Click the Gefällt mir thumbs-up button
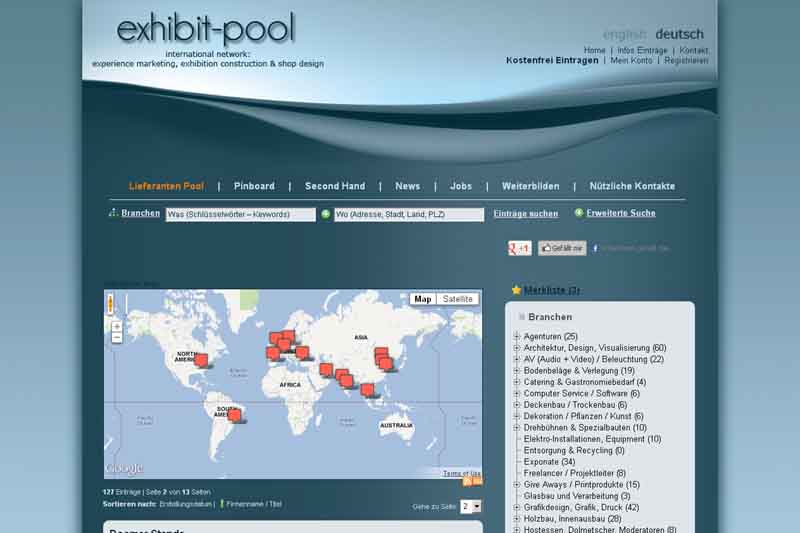Image resolution: width=800 pixels, height=533 pixels. [x=562, y=248]
